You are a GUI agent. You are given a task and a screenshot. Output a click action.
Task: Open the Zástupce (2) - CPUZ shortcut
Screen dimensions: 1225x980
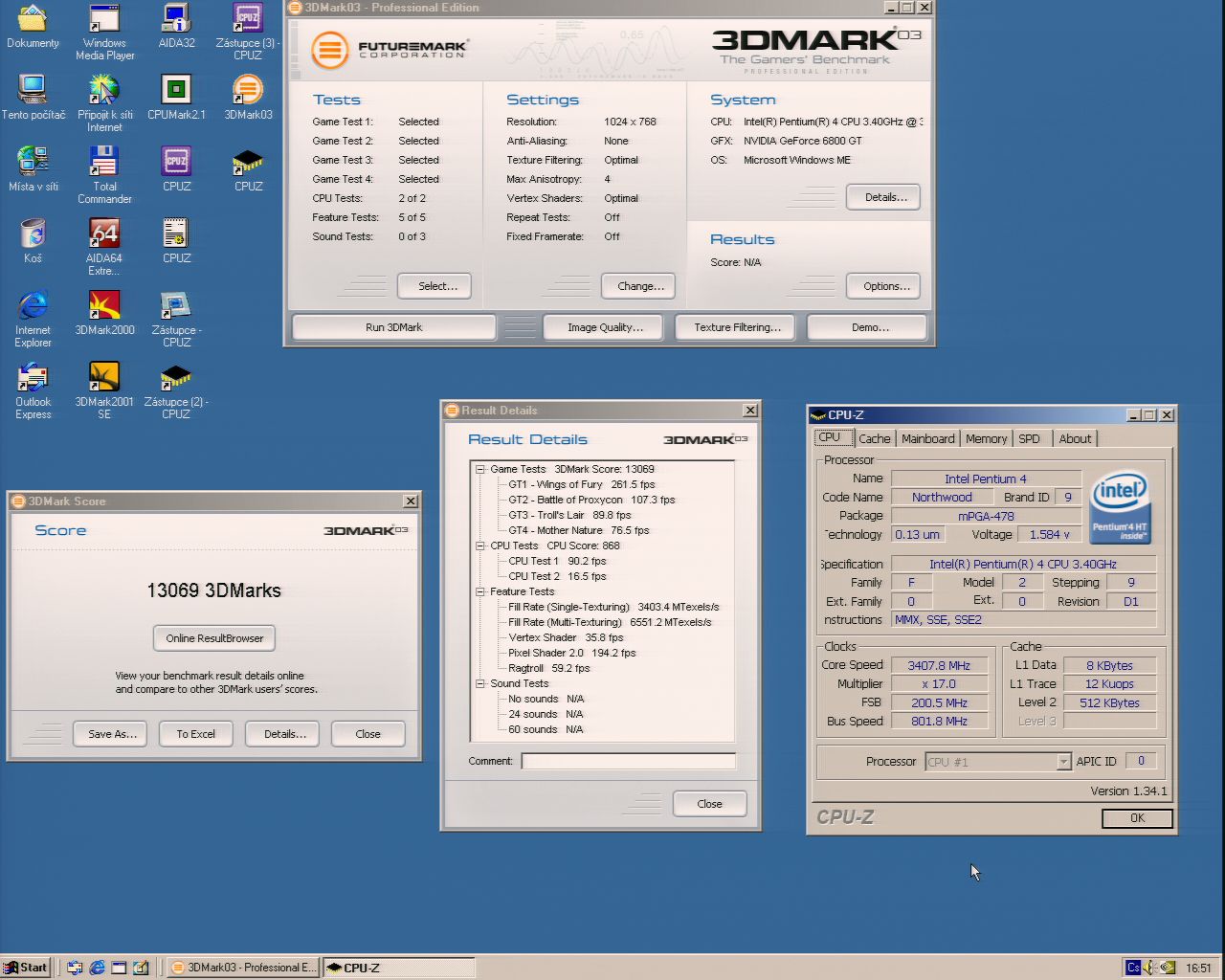pos(176,390)
